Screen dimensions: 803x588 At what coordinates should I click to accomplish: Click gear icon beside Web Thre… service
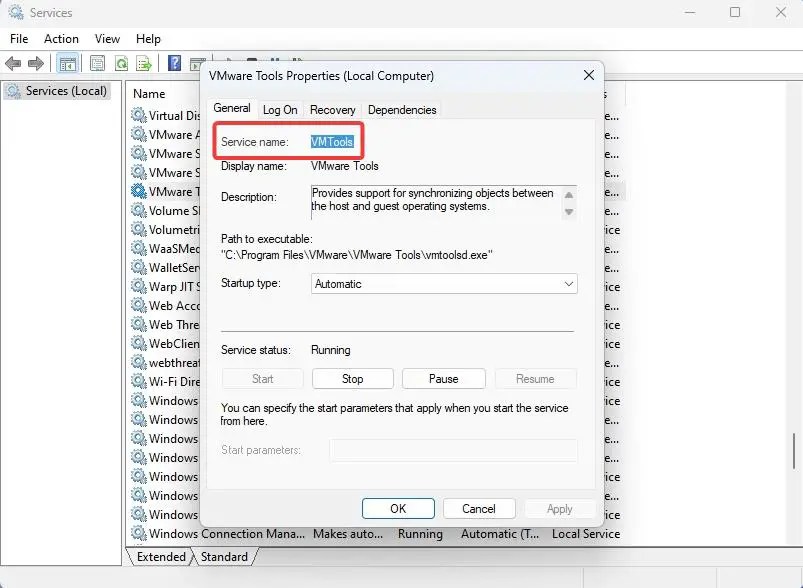[139, 324]
